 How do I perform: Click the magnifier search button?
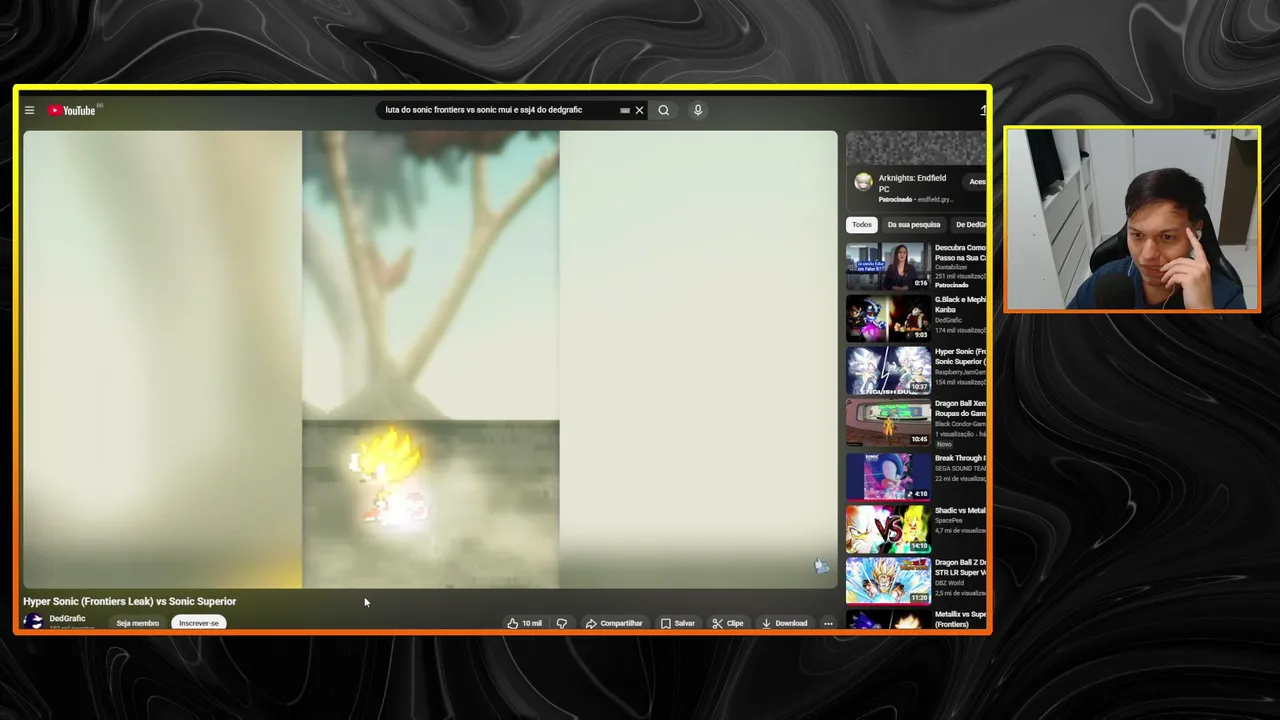[663, 111]
